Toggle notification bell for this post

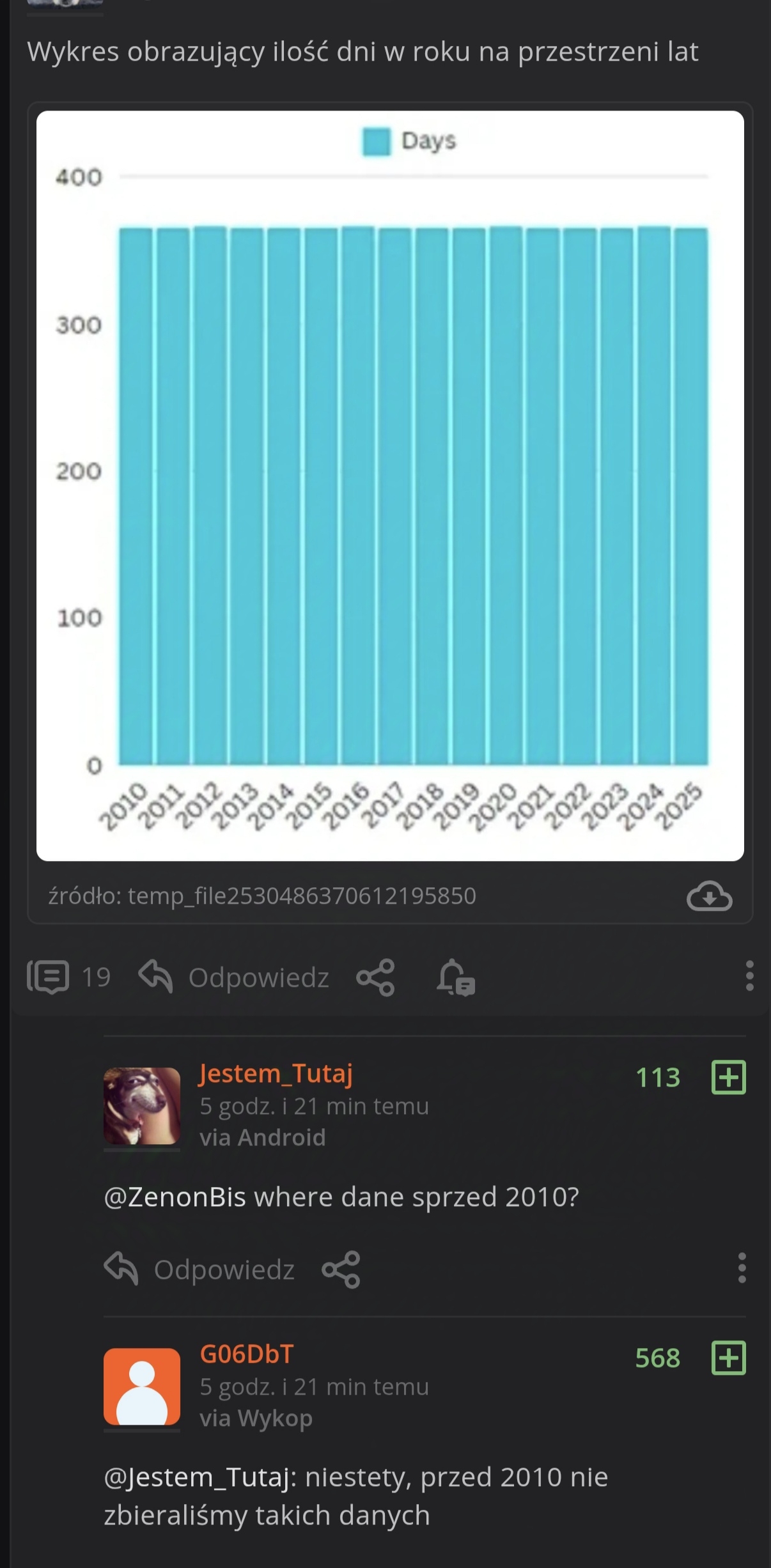point(455,978)
